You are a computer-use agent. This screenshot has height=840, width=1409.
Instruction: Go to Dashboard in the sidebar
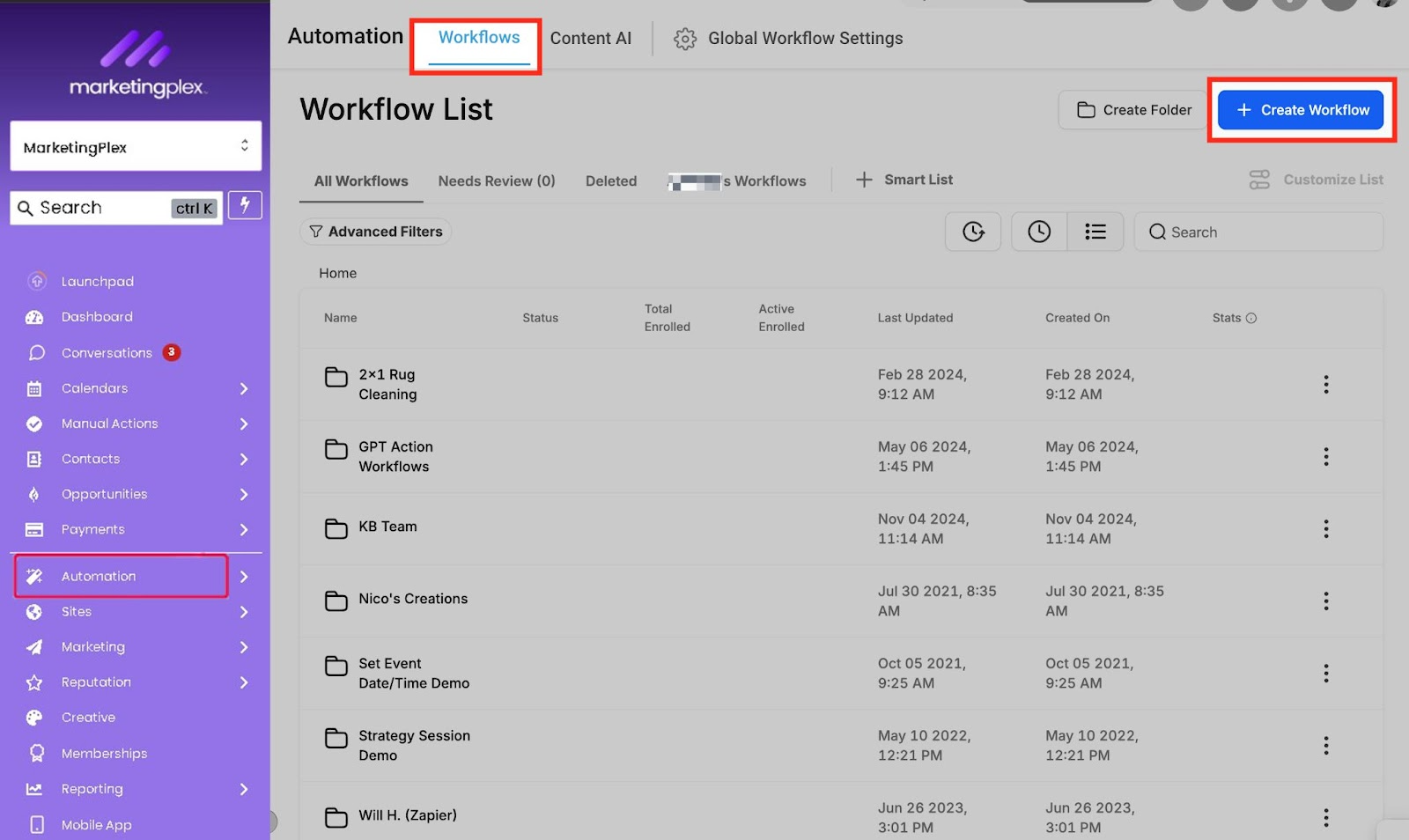(x=97, y=317)
